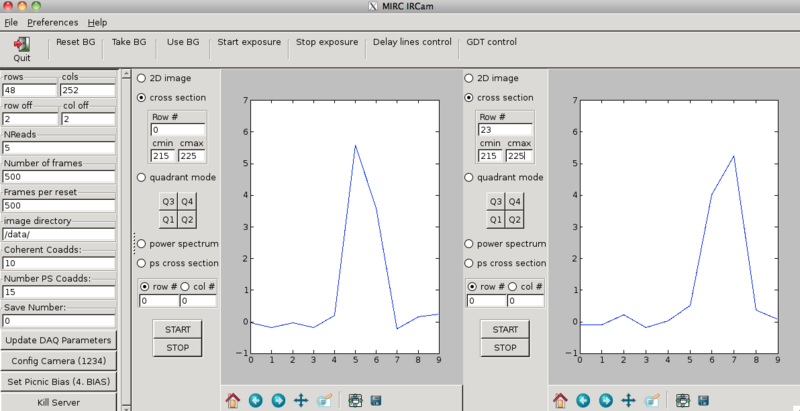The image size is (800, 411).
Task: Click Update DAQ Parameters button
Action: point(58,340)
